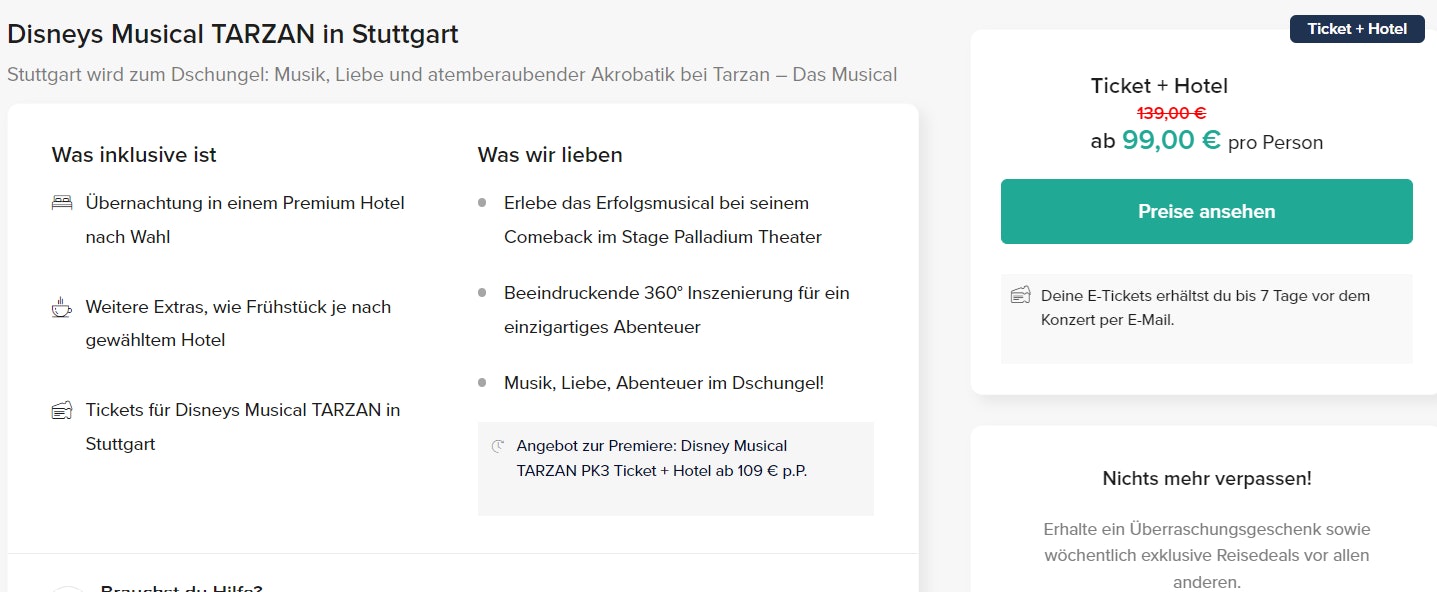Click the bullet mentioning 360° Inszenierung
This screenshot has height=592, width=1437.
coord(676,310)
